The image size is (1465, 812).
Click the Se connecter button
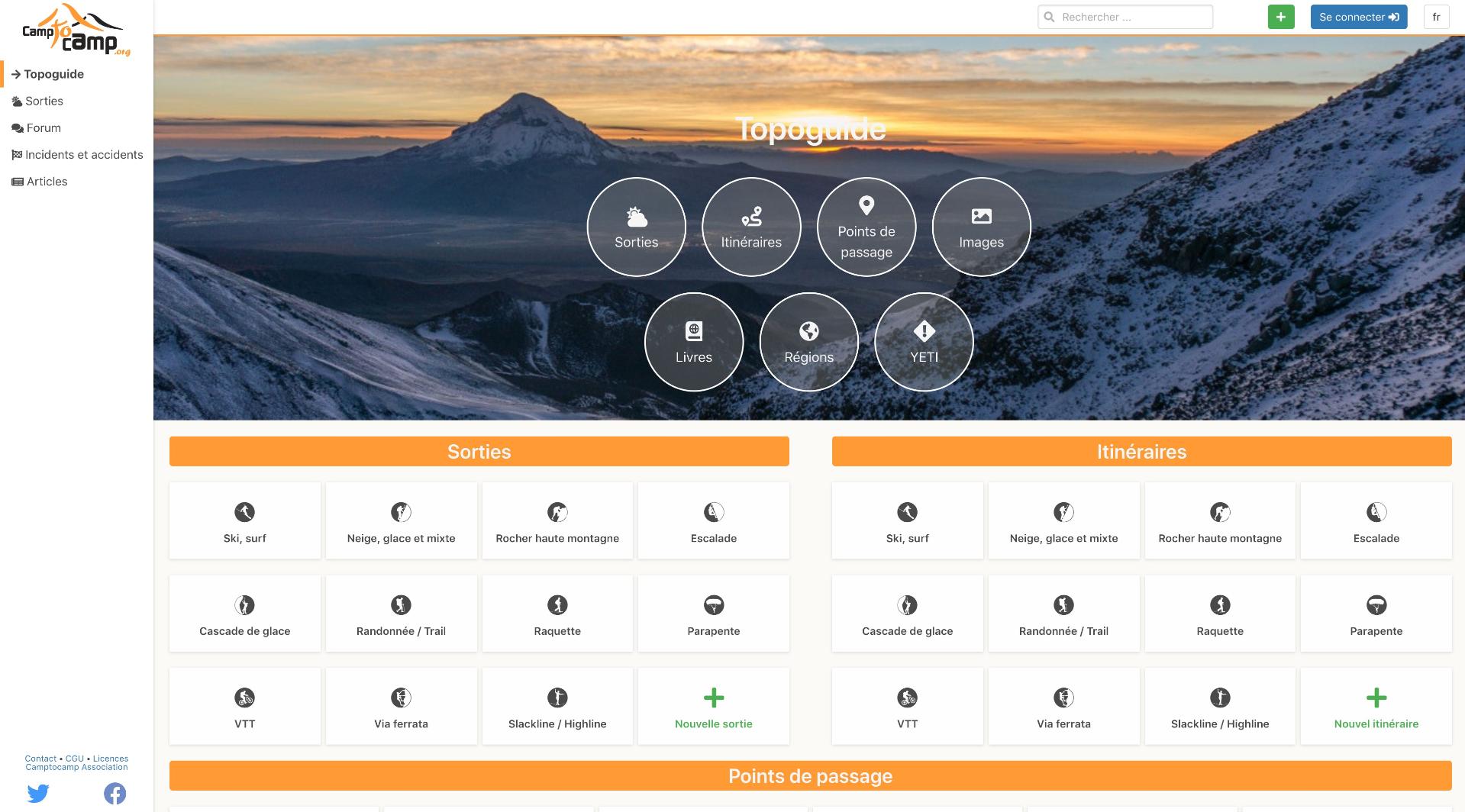(x=1359, y=17)
